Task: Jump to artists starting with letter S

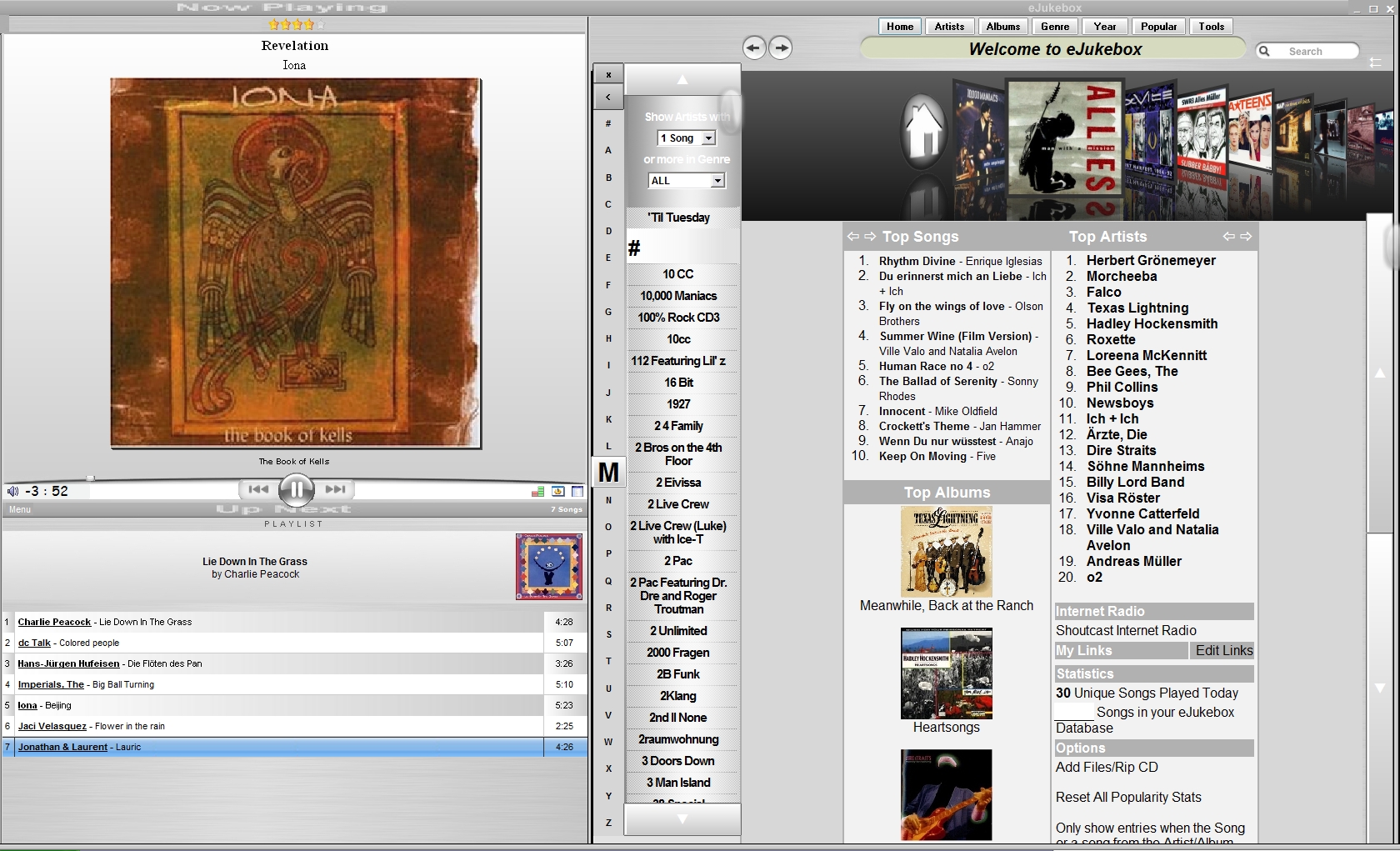Action: click(608, 634)
